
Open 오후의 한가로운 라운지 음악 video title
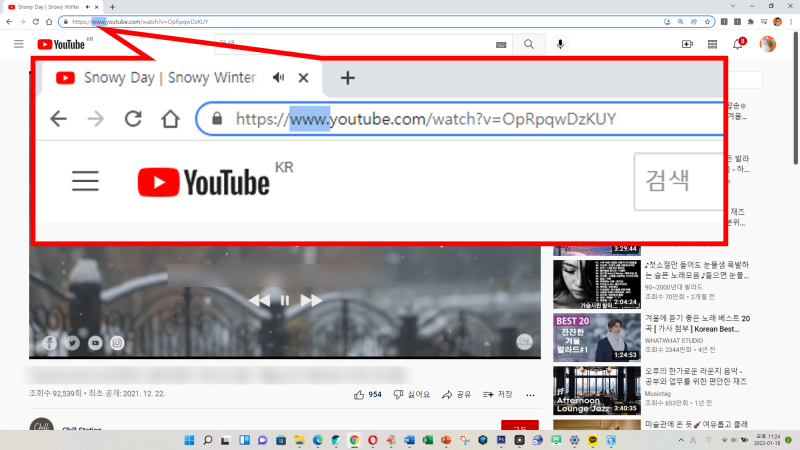point(695,376)
